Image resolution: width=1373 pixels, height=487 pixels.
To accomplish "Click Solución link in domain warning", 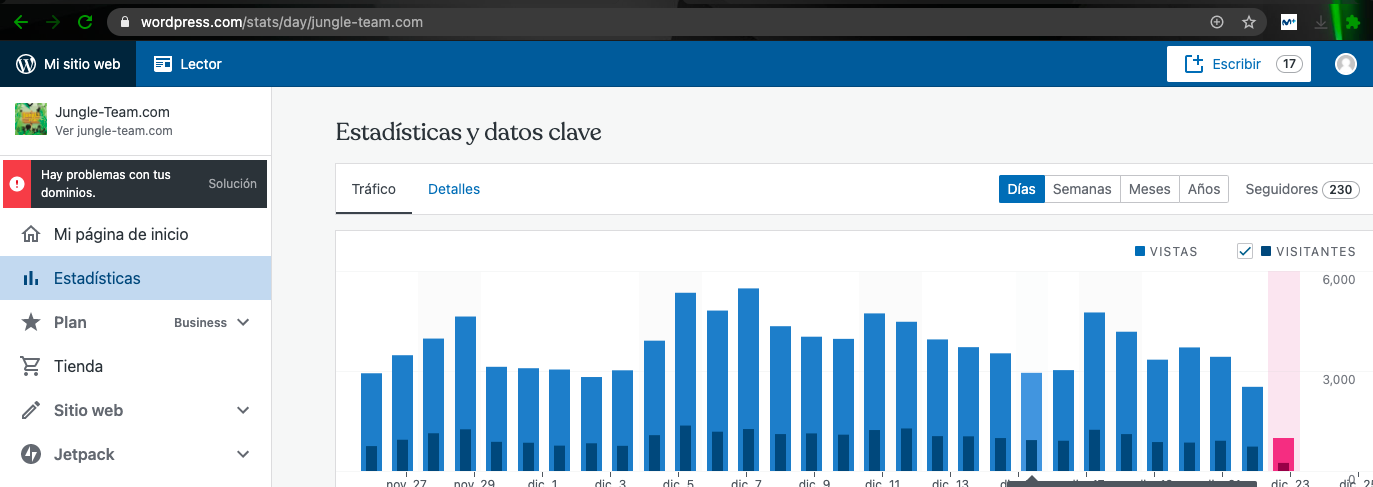I will [232, 184].
